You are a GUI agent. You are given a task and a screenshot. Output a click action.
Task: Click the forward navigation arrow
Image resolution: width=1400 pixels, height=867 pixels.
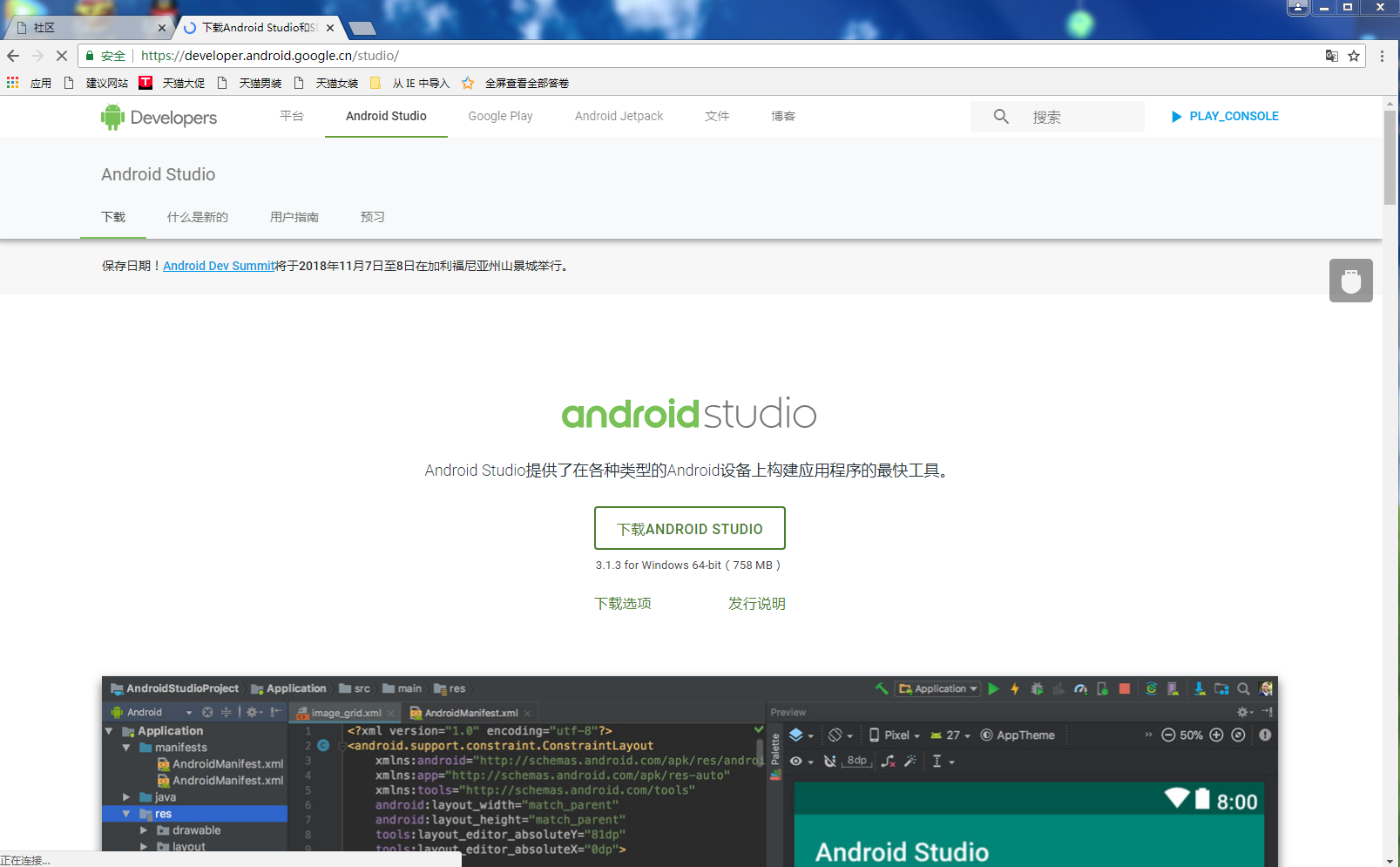(x=37, y=56)
